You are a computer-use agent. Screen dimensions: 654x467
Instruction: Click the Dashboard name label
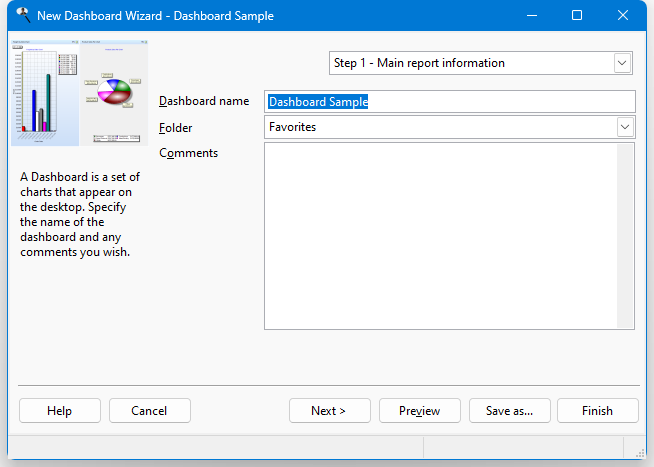coord(204,101)
